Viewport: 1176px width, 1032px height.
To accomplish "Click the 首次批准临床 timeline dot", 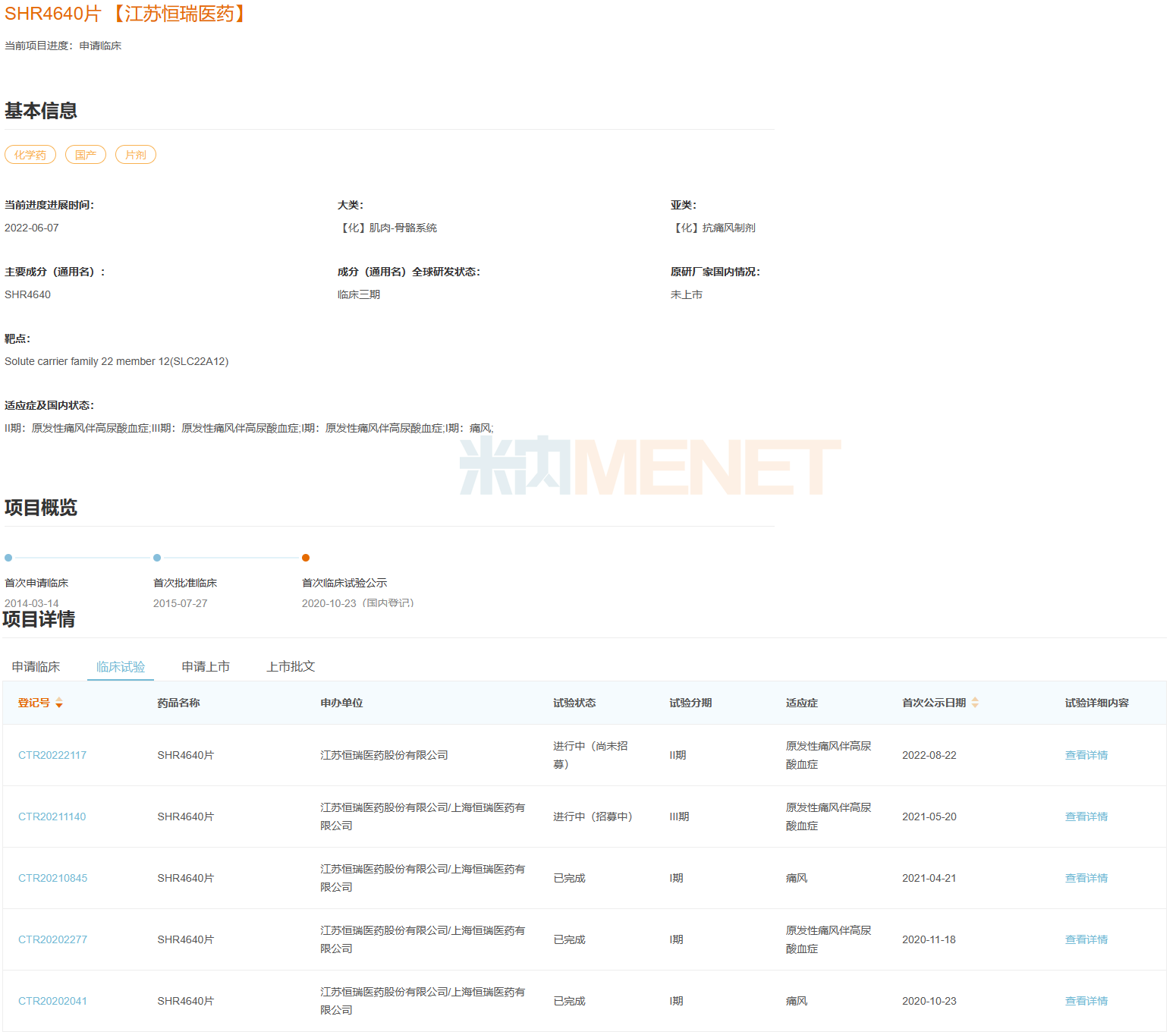I will [157, 558].
